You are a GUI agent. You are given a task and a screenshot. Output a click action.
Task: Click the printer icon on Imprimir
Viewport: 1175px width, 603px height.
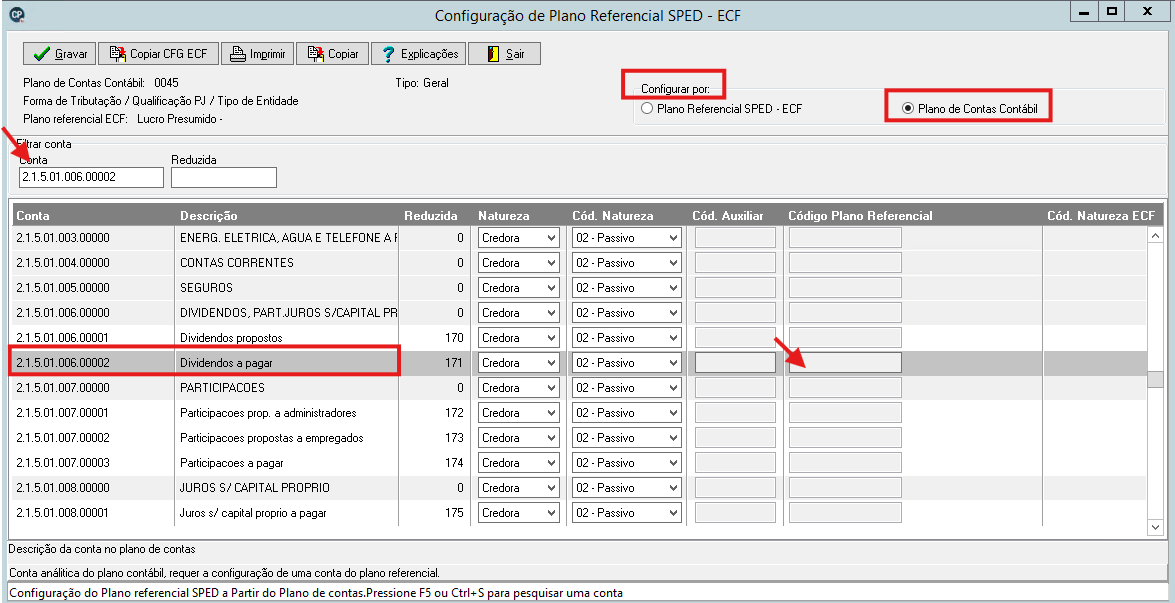(x=238, y=54)
